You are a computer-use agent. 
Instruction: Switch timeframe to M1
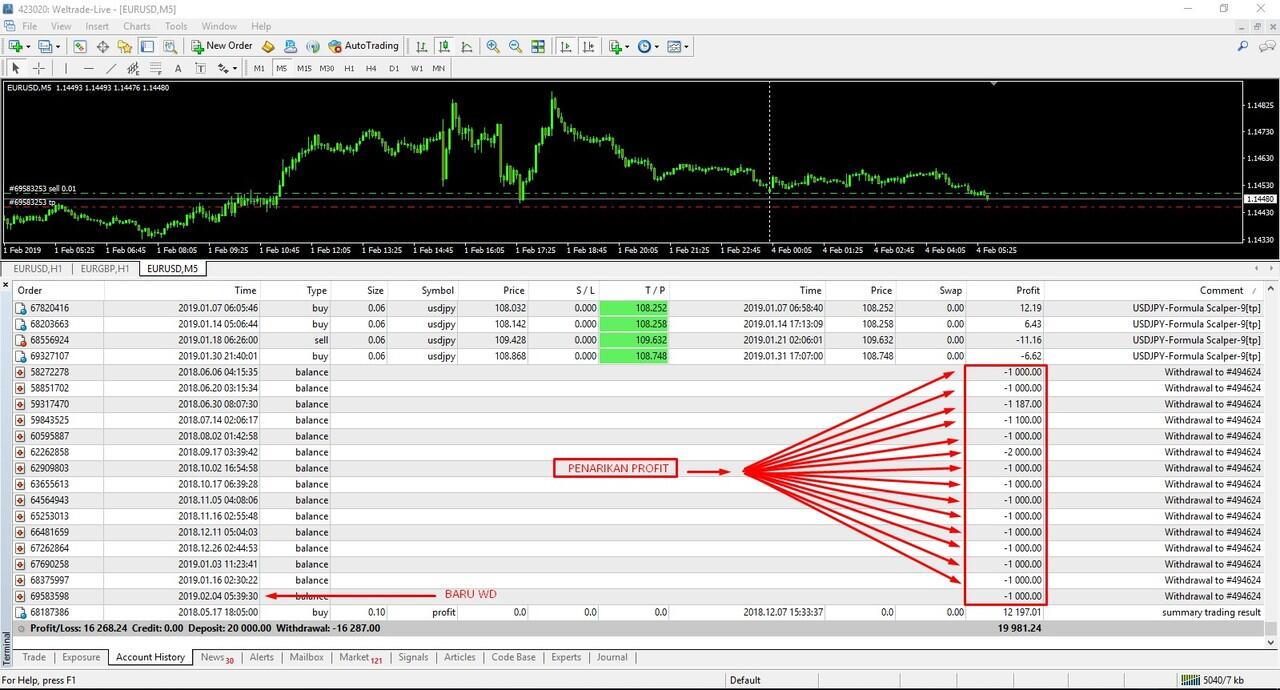tap(259, 68)
